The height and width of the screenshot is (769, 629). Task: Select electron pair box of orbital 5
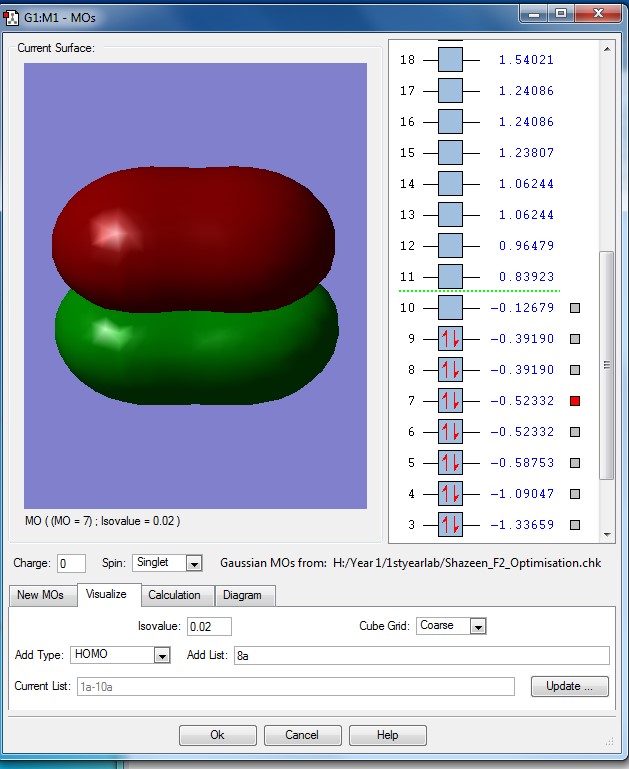tap(450, 463)
